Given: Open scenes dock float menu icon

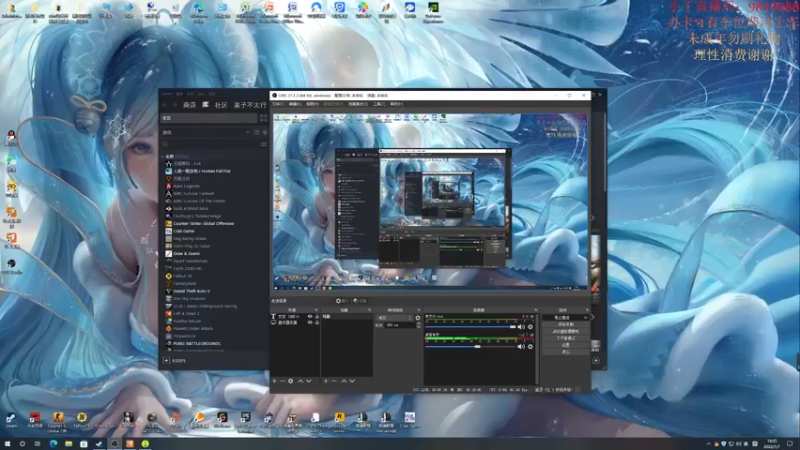Looking at the screenshot, I should pos(369,310).
